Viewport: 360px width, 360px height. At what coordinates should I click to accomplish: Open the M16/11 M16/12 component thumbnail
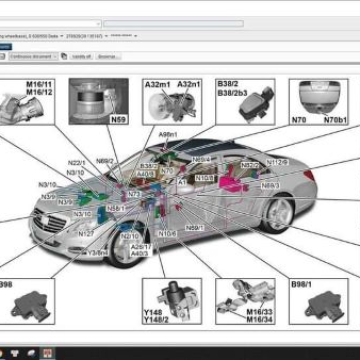[27, 102]
